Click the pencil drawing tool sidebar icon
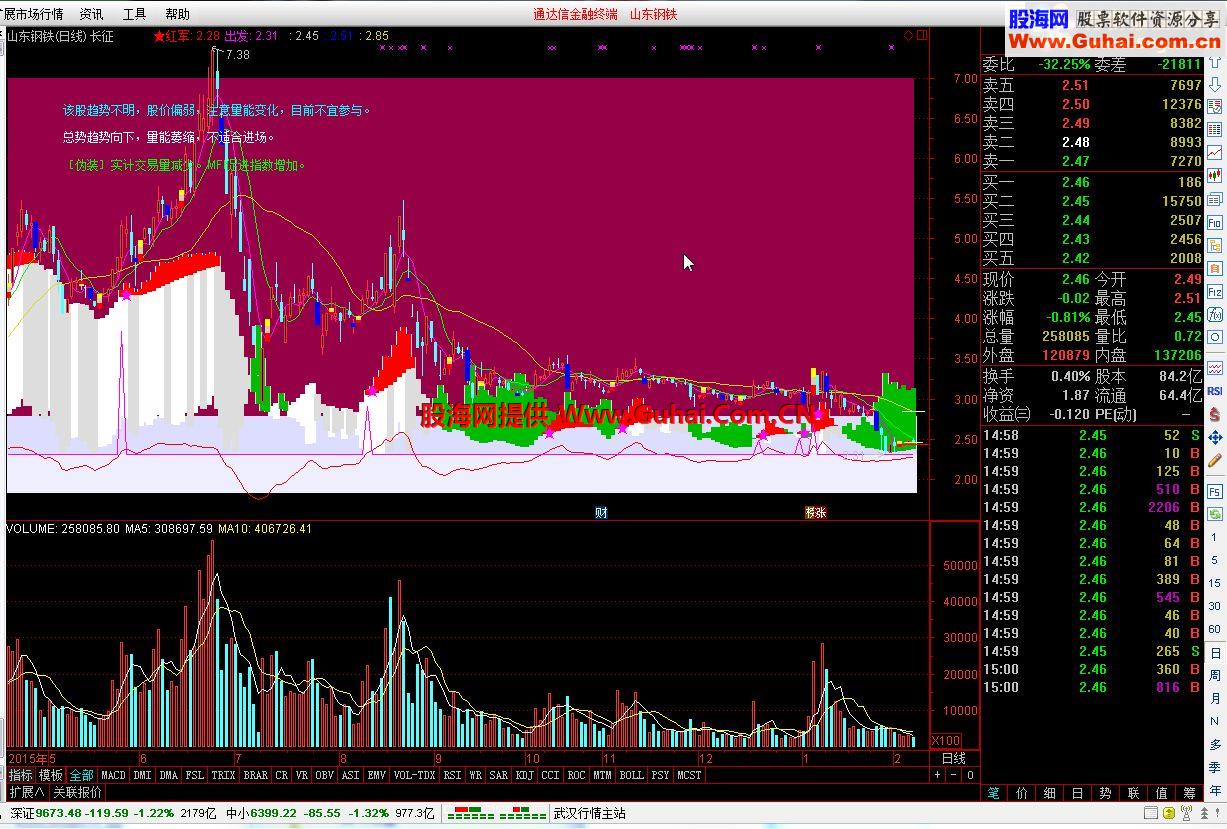Viewport: 1227px width, 829px height. point(1214,461)
